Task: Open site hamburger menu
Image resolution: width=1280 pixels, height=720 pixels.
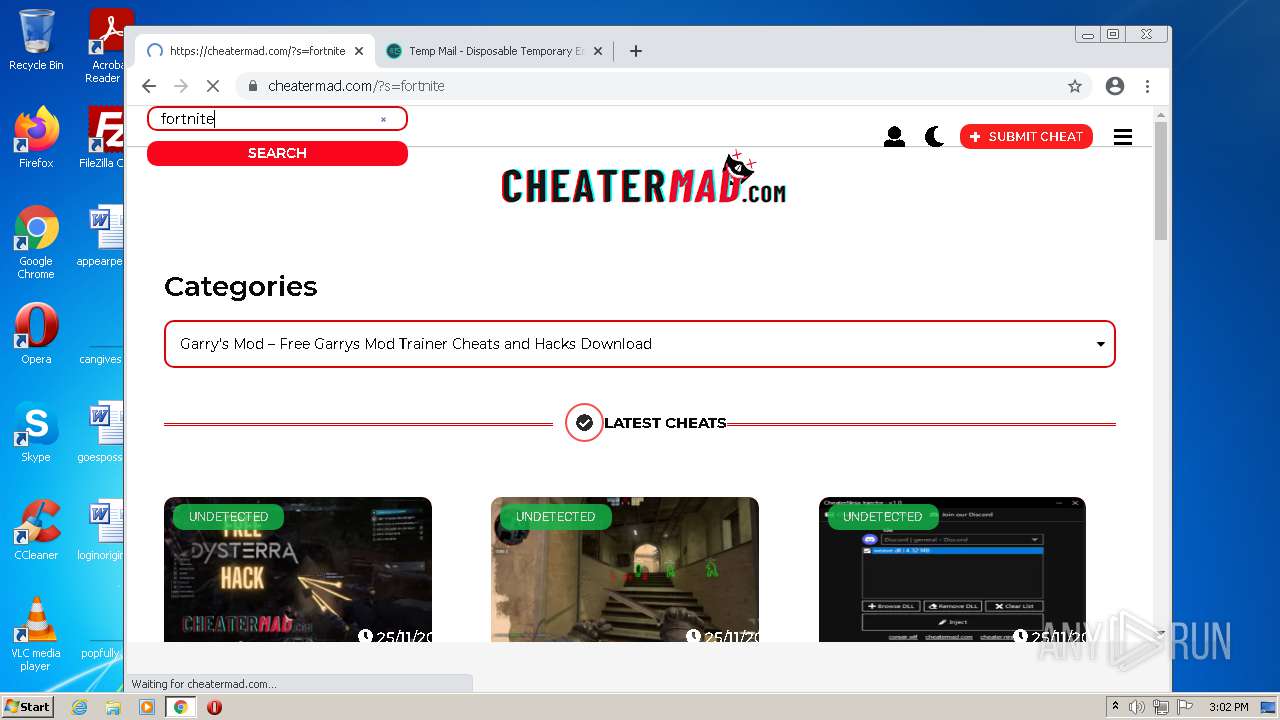Action: click(x=1123, y=137)
